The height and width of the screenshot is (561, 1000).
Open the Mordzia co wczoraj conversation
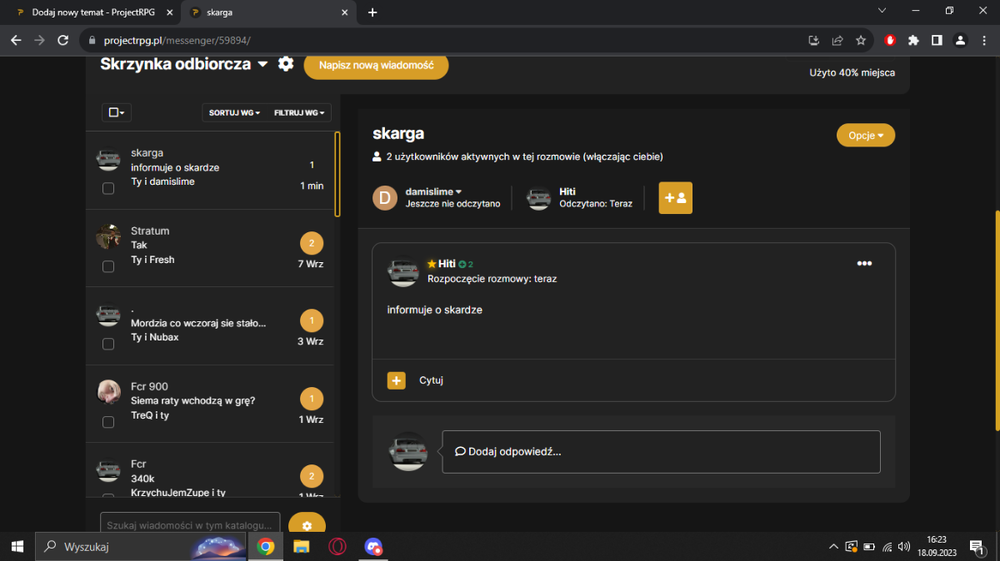click(x=210, y=326)
